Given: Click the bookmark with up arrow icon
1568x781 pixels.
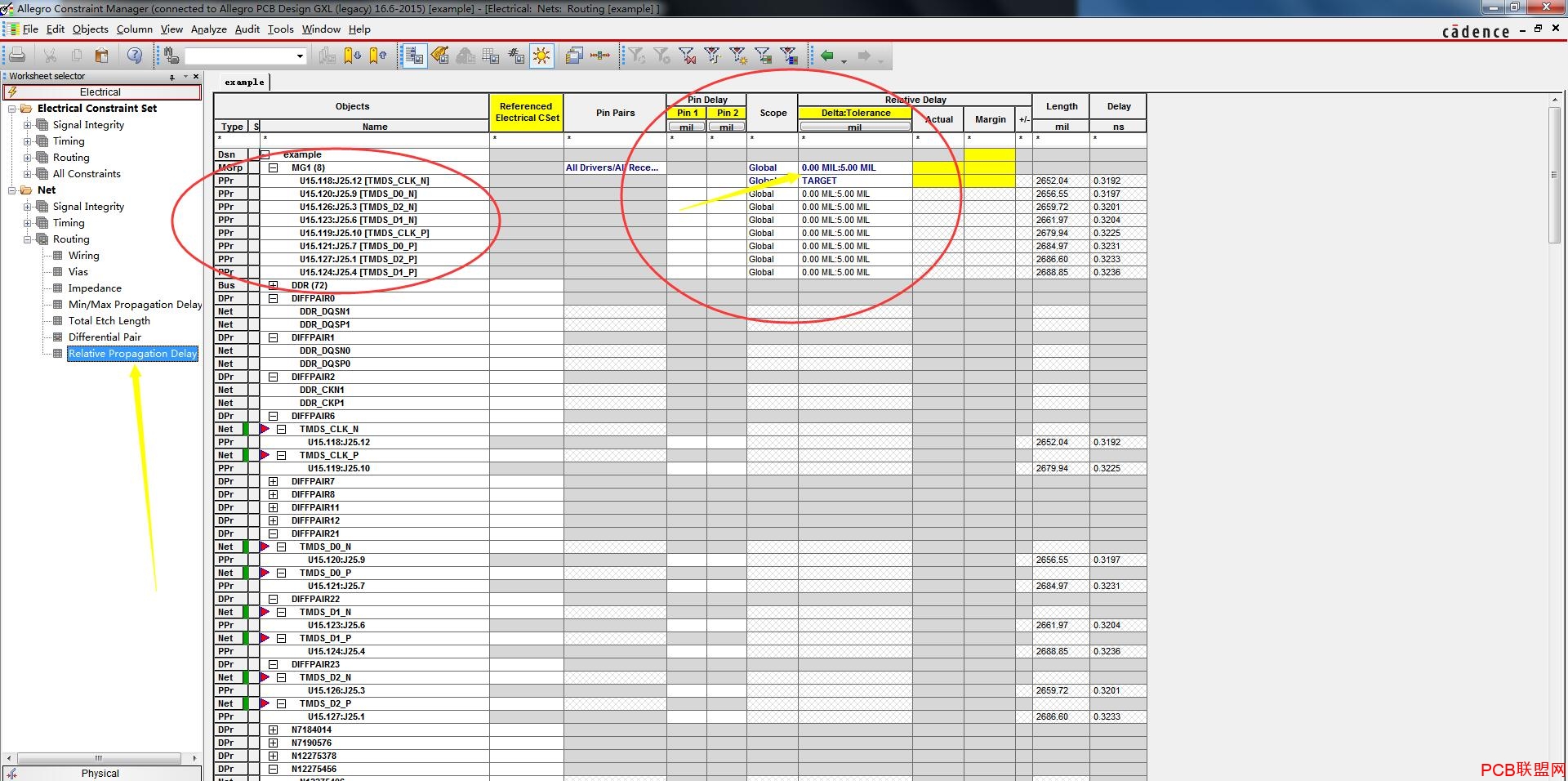Looking at the screenshot, I should [x=378, y=56].
